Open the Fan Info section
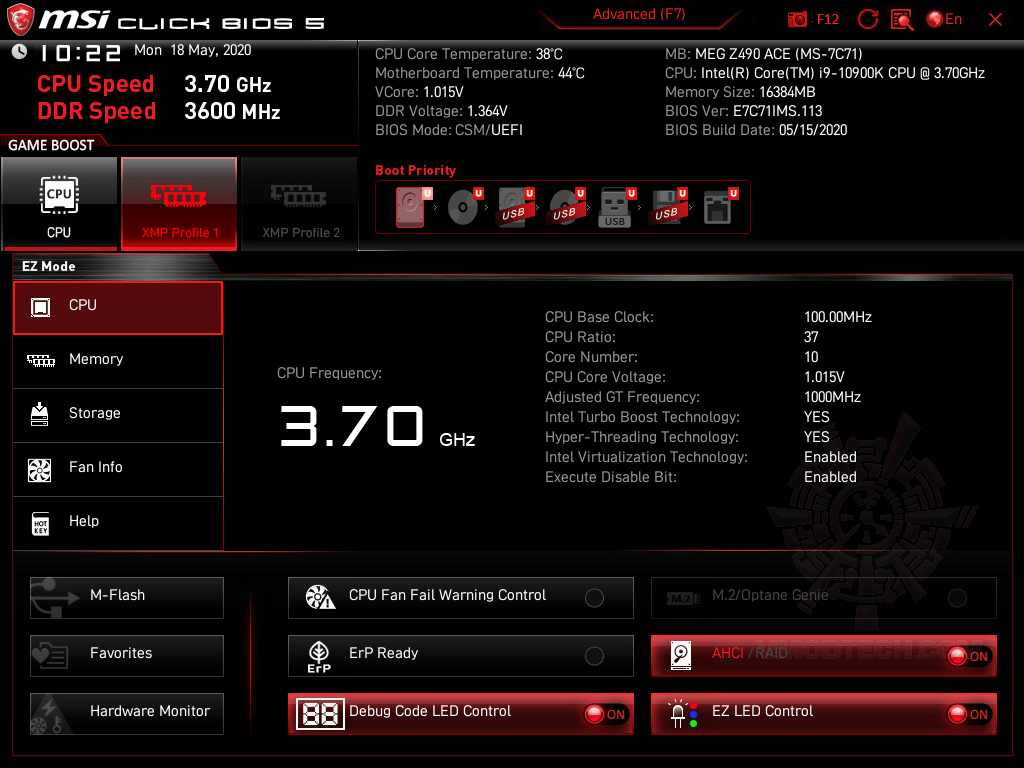 (118, 470)
